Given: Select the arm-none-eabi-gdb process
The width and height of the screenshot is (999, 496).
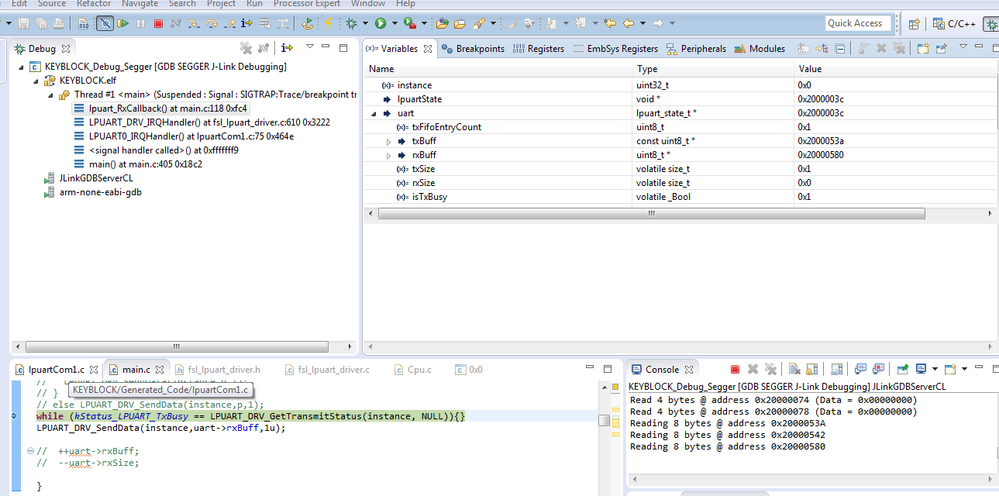Looking at the screenshot, I should coord(92,192).
